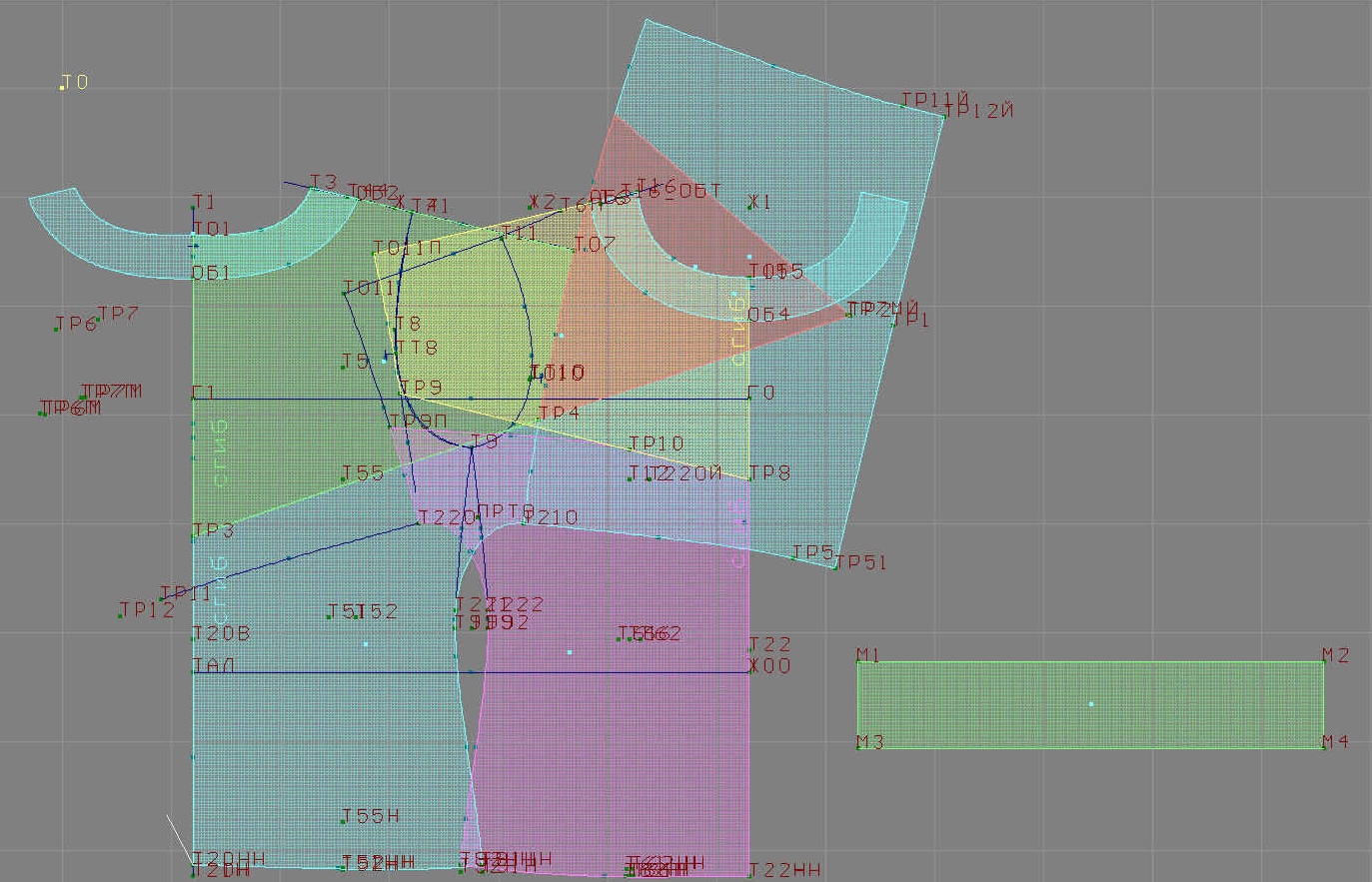Click point T22HH at bottom right hem
Image resolution: width=1372 pixels, height=882 pixels.
pos(750,876)
